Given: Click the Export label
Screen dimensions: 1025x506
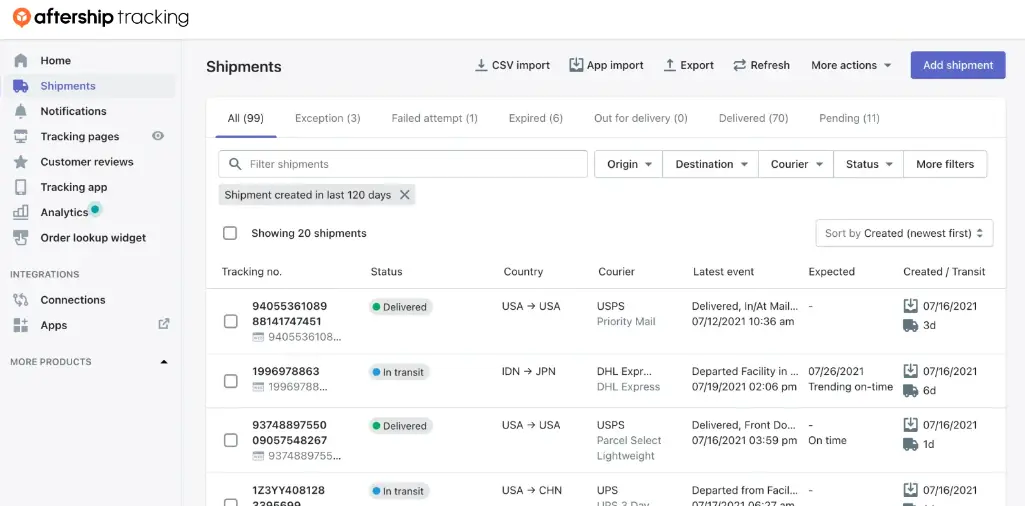Looking at the screenshot, I should 697,65.
